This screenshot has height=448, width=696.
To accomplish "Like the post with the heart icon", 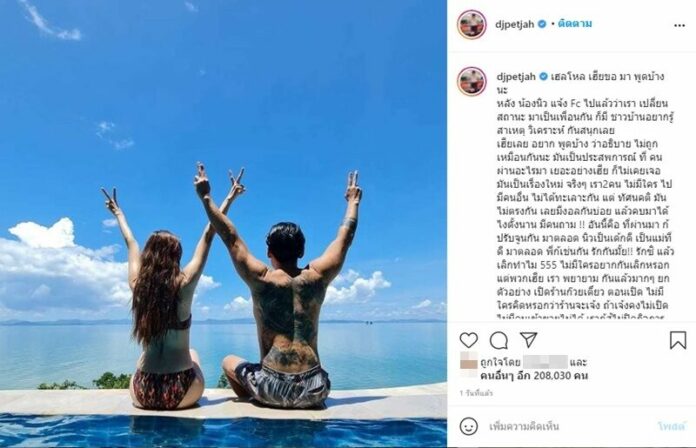I will pos(468,340).
